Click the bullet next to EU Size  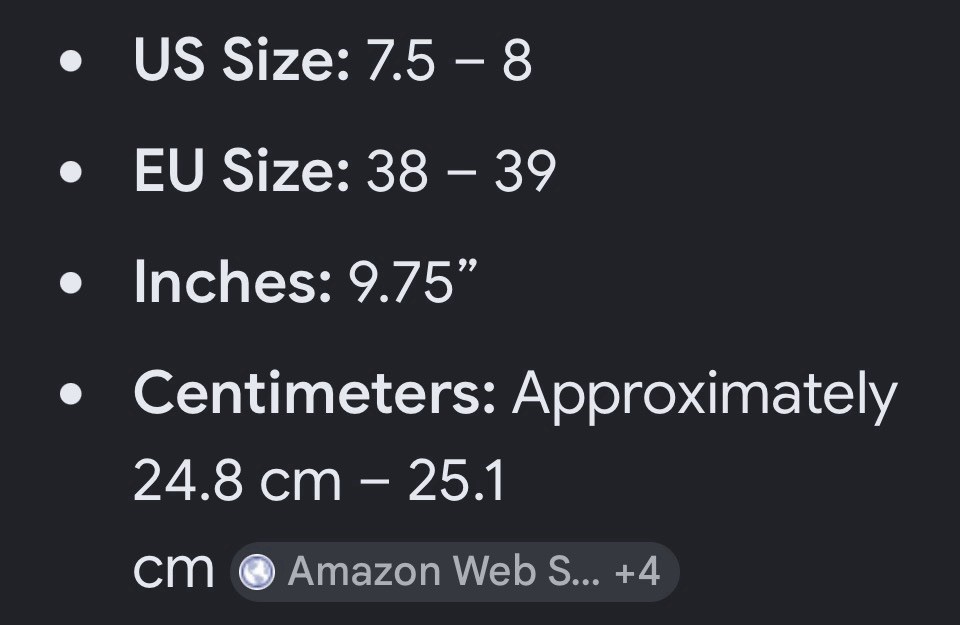(71, 171)
